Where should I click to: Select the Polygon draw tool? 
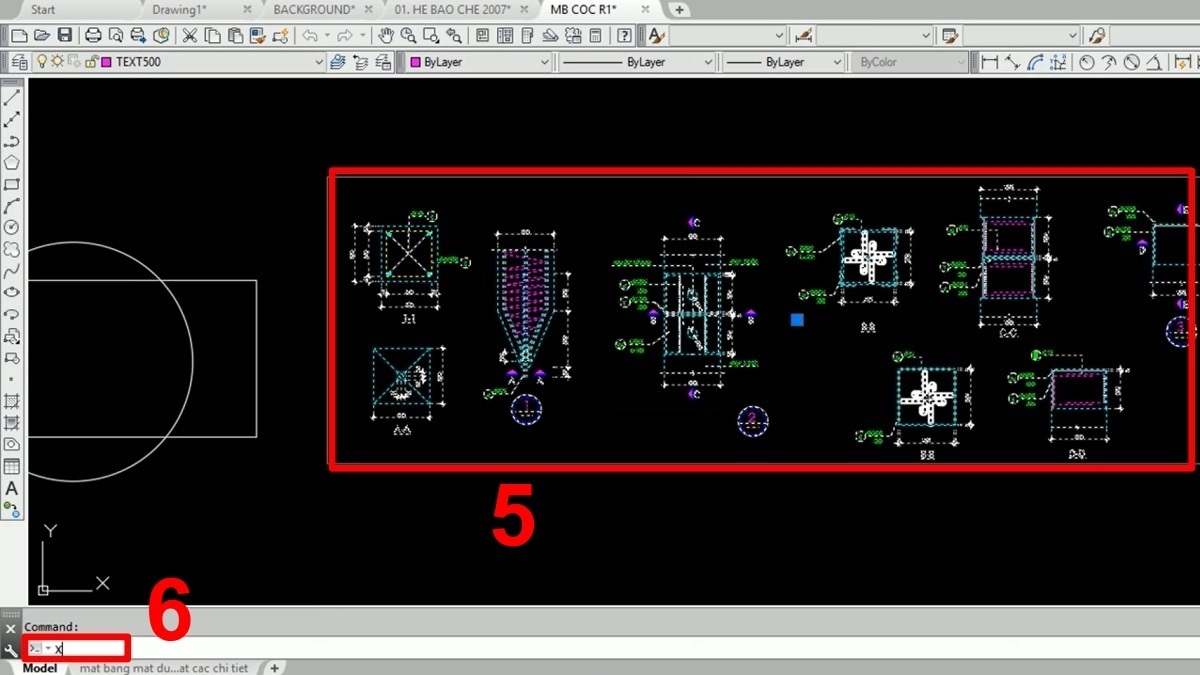12,163
